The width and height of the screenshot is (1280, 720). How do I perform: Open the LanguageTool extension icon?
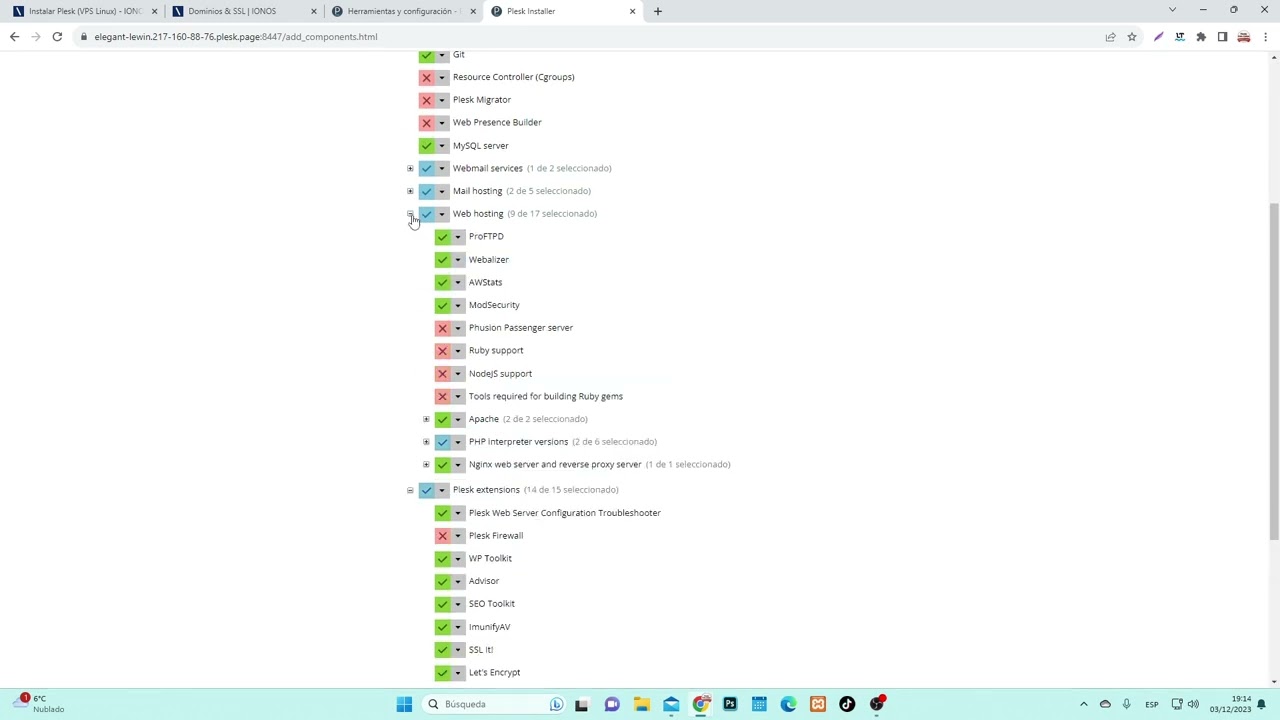(1180, 37)
